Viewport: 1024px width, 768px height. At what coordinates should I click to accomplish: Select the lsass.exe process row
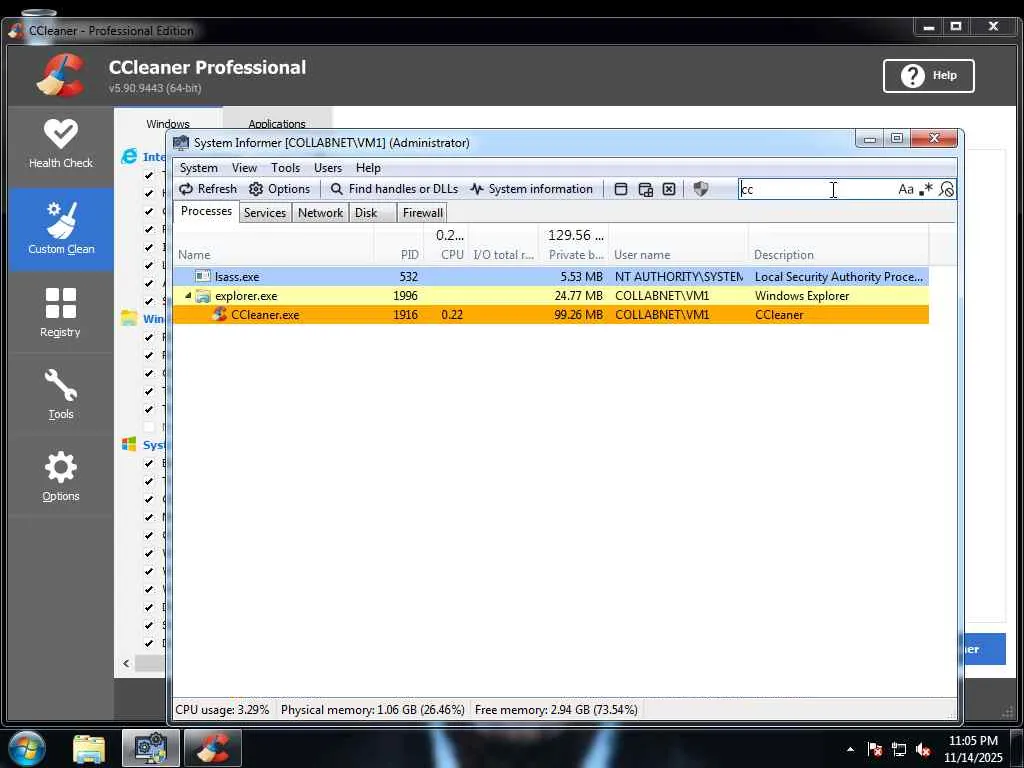tap(551, 277)
